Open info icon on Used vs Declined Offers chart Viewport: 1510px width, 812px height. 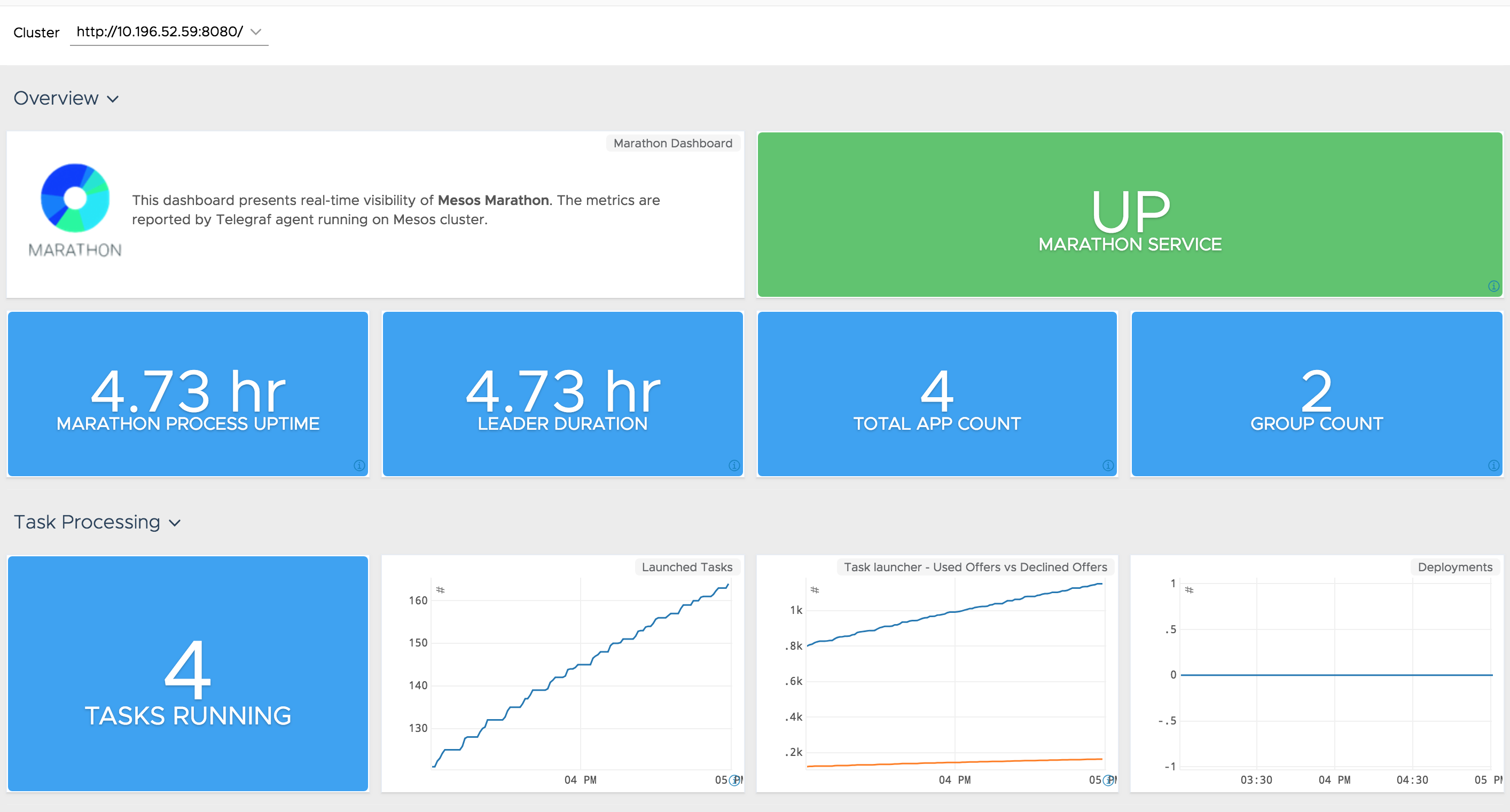tap(1108, 781)
